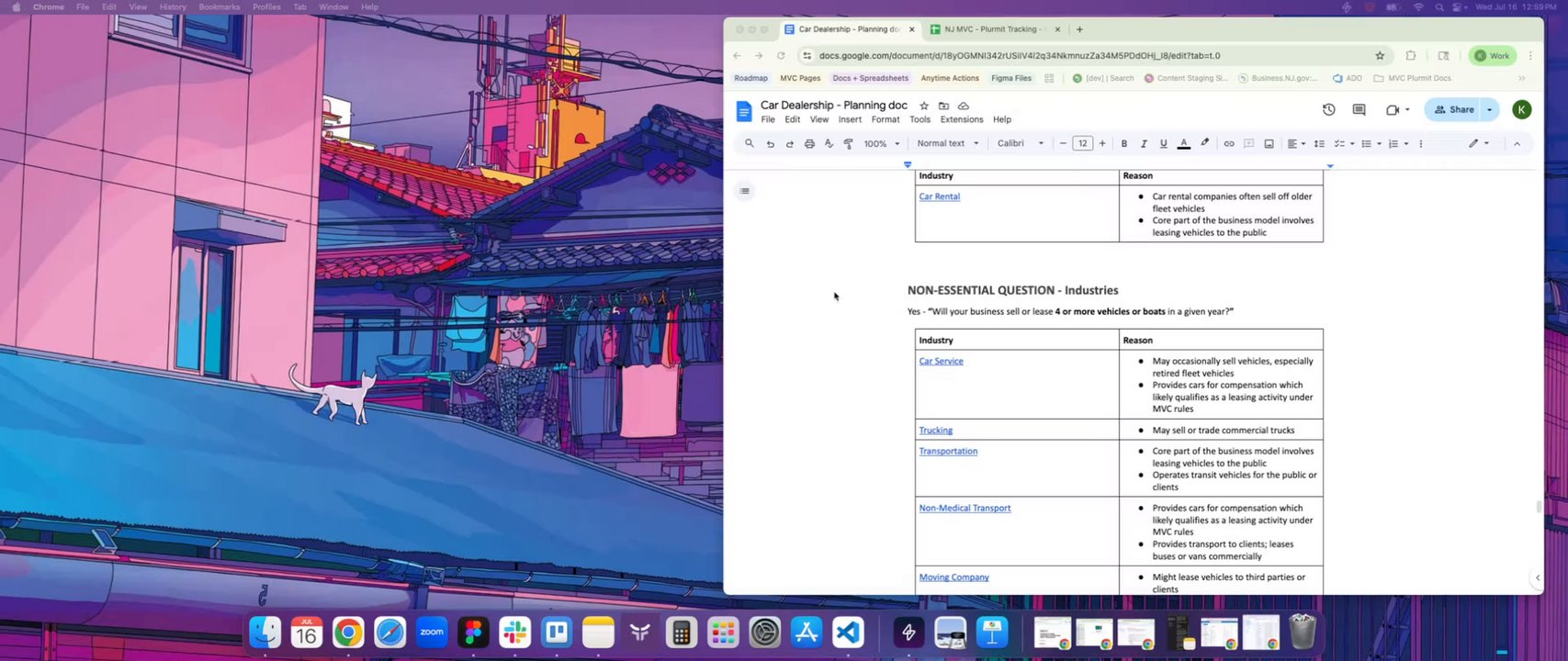1568x661 pixels.
Task: Open the editing mode pencil dropdown
Action: click(1478, 143)
